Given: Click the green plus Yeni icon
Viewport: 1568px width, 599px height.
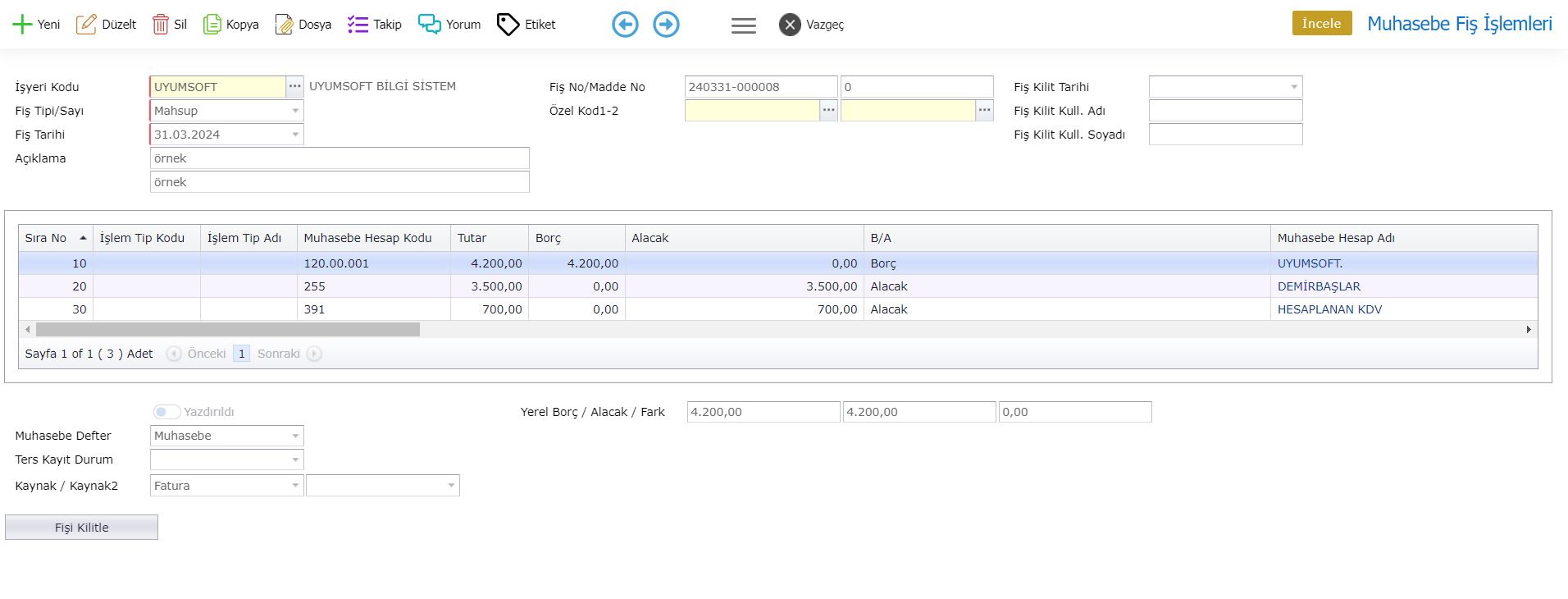Looking at the screenshot, I should (22, 25).
